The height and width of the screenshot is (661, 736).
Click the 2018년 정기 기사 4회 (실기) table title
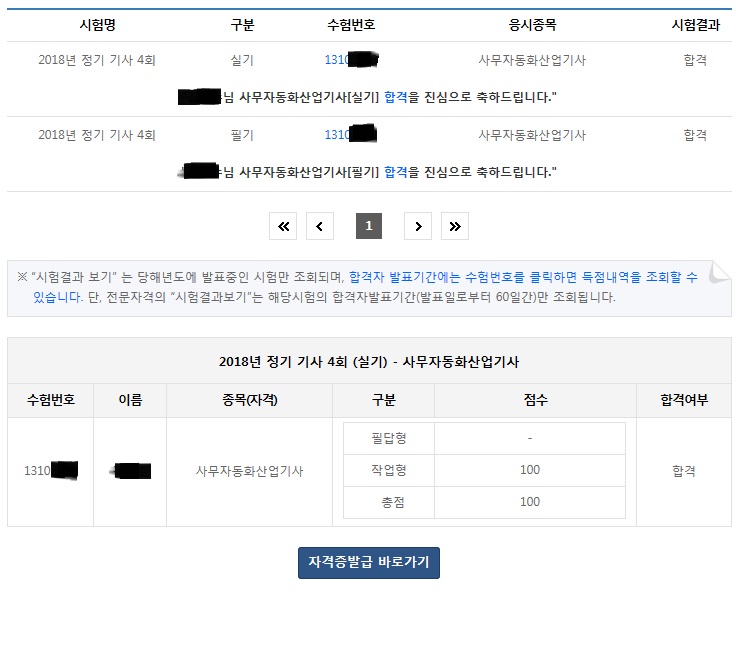tap(368, 361)
